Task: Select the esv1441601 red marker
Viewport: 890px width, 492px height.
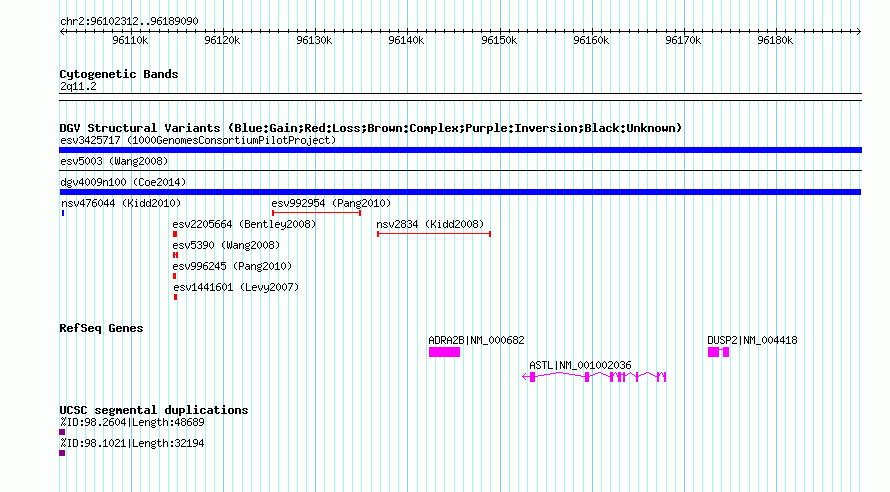Action: [x=175, y=297]
